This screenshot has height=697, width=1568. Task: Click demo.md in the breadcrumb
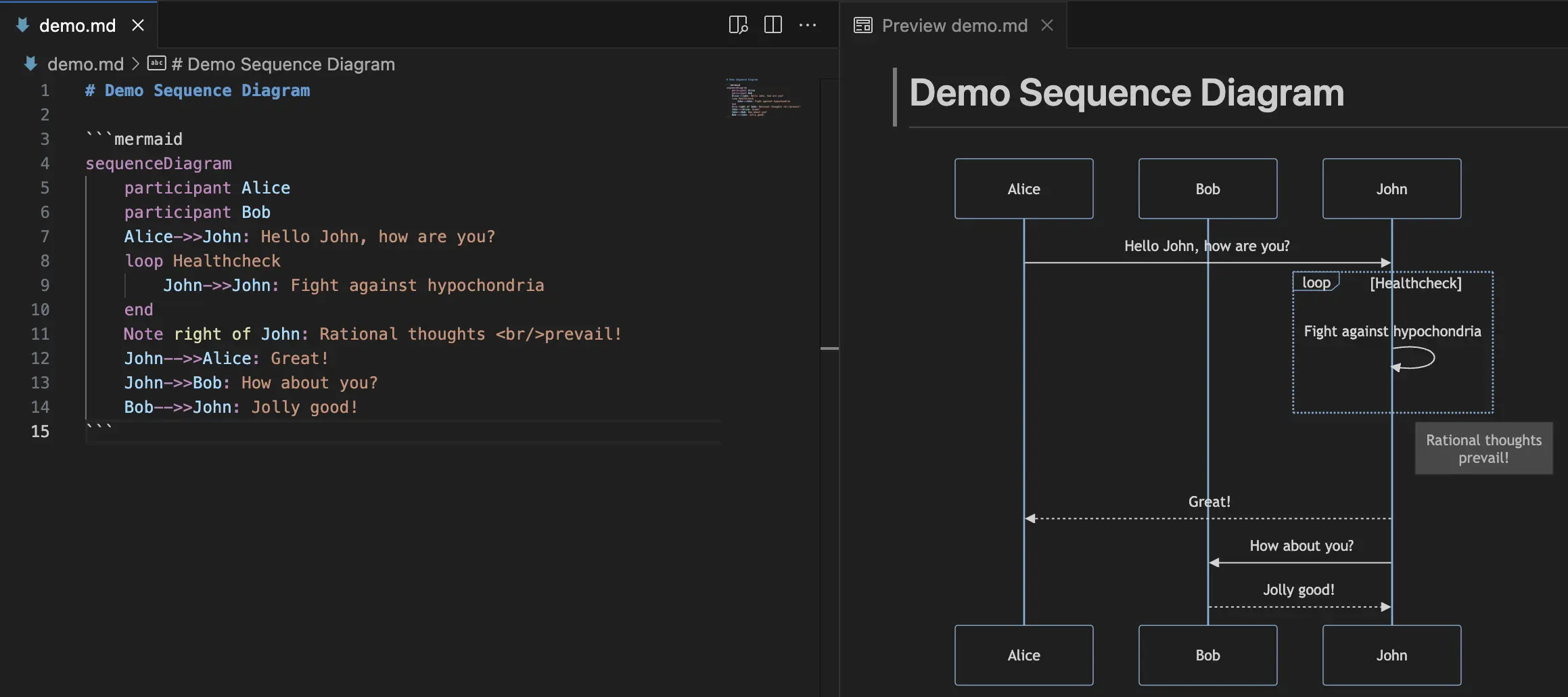coord(85,64)
